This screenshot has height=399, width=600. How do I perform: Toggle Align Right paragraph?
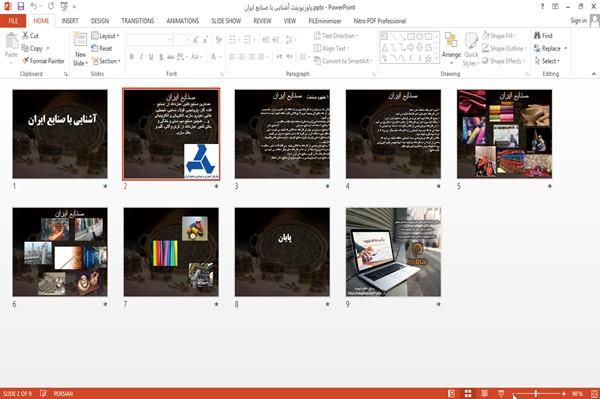[x=251, y=57]
